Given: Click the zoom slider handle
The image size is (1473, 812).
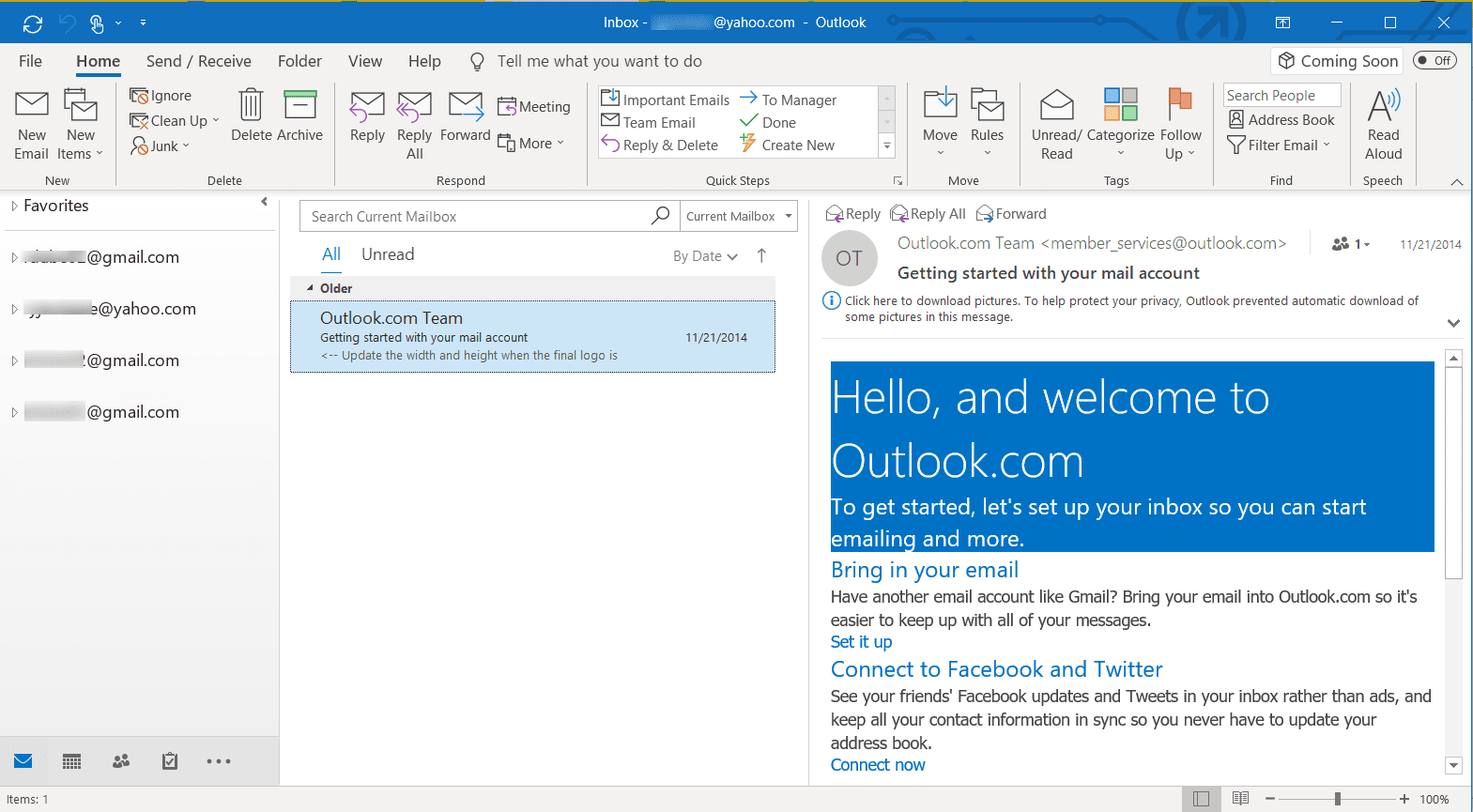Looking at the screenshot, I should click(1337, 799).
